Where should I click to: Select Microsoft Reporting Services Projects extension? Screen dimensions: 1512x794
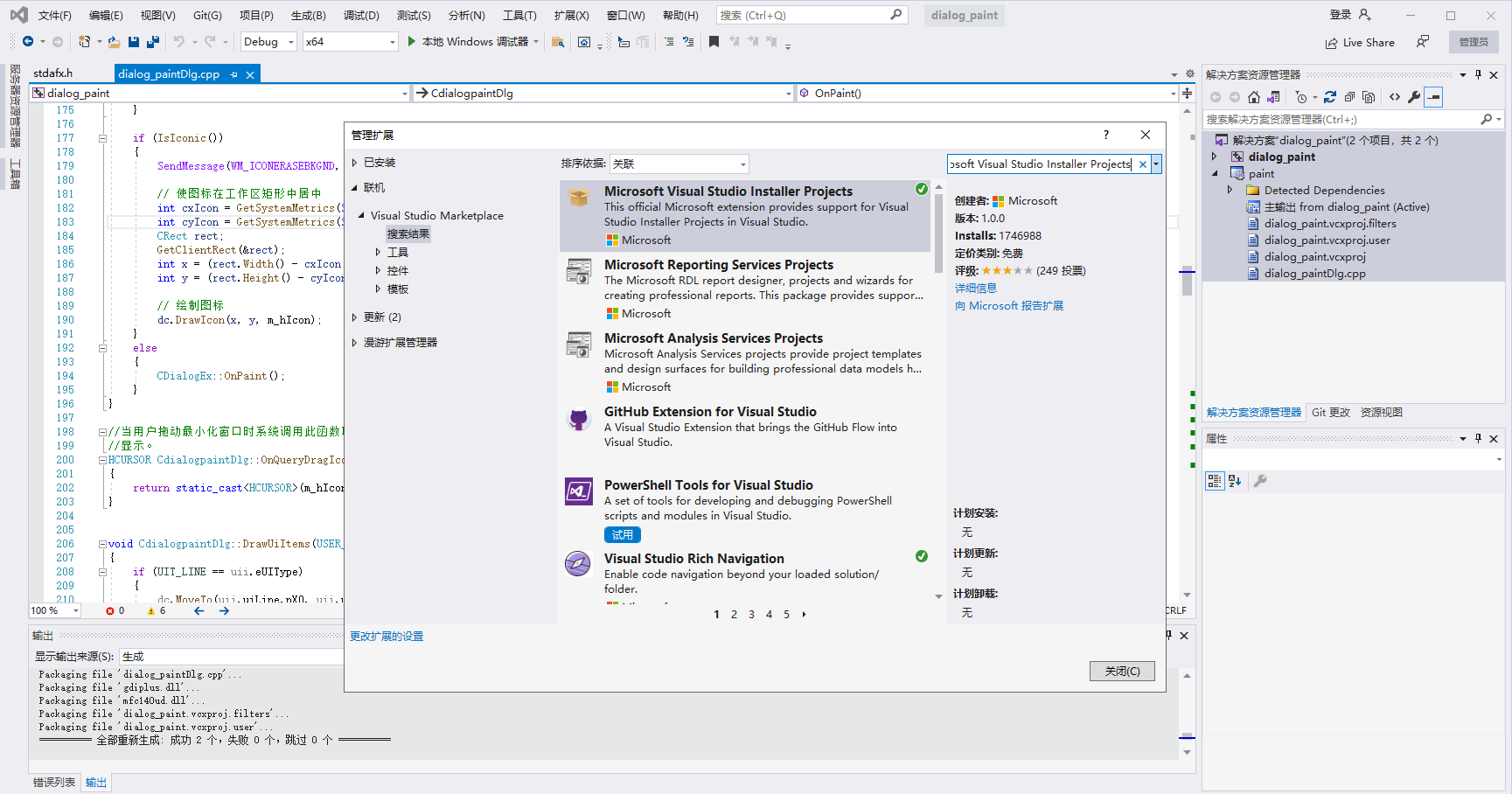(x=744, y=289)
